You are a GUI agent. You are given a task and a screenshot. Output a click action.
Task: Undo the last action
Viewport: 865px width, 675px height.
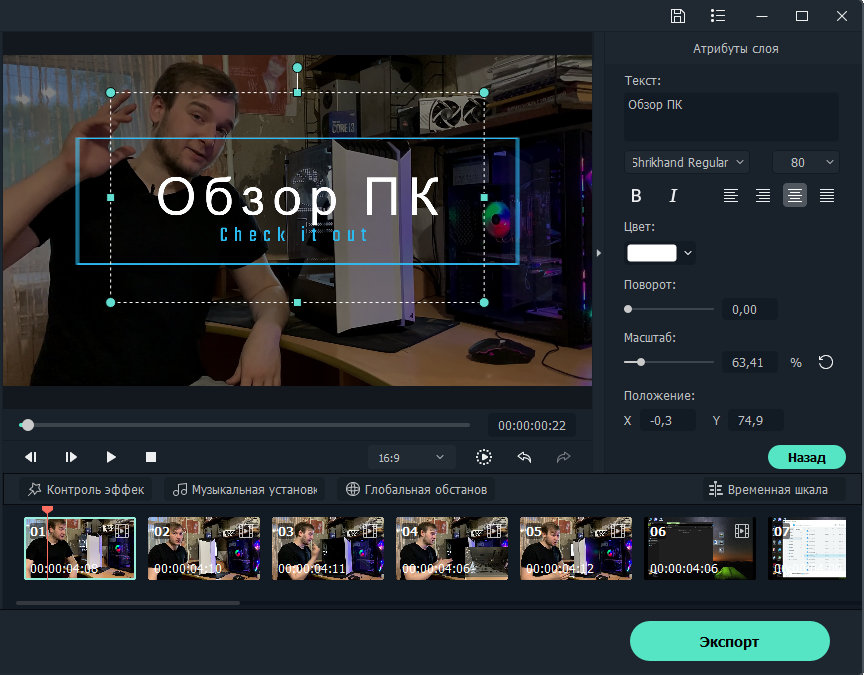(x=523, y=457)
